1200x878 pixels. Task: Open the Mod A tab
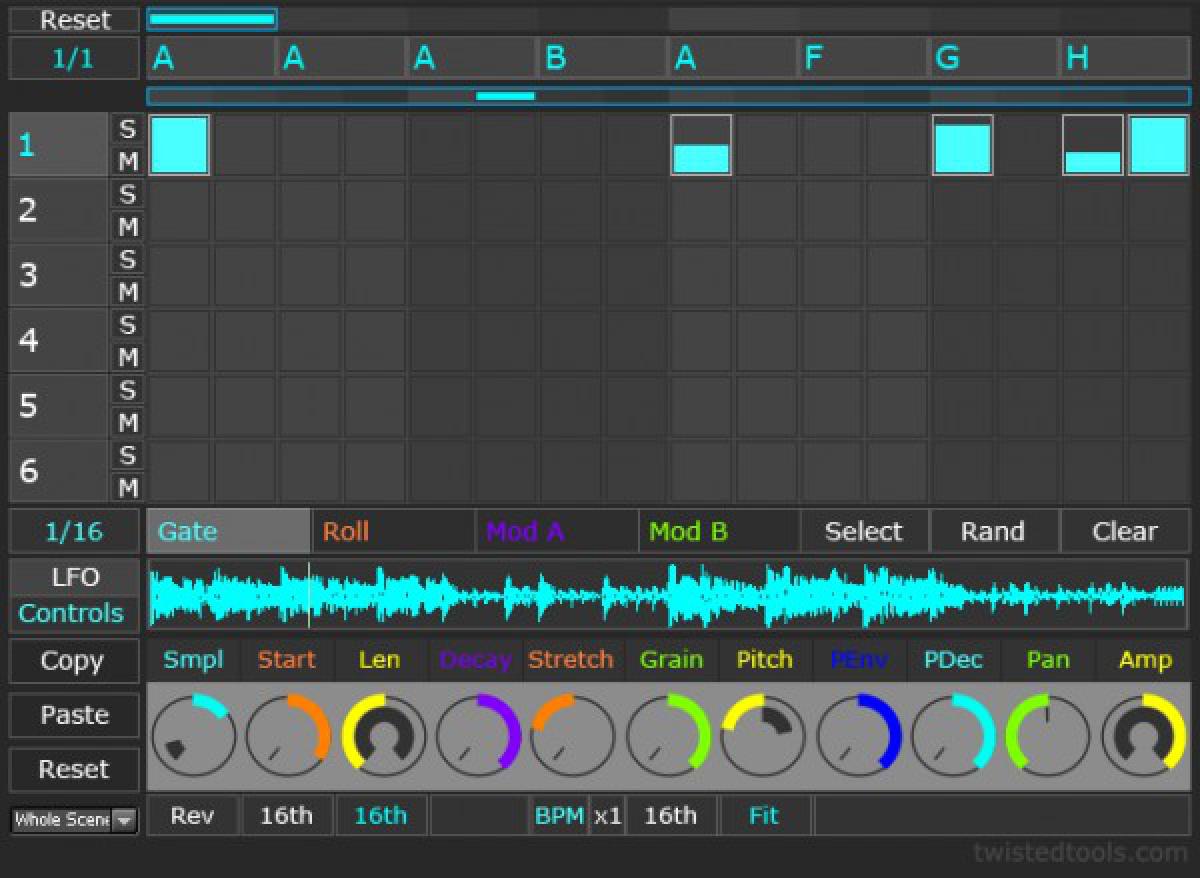pyautogui.click(x=557, y=531)
